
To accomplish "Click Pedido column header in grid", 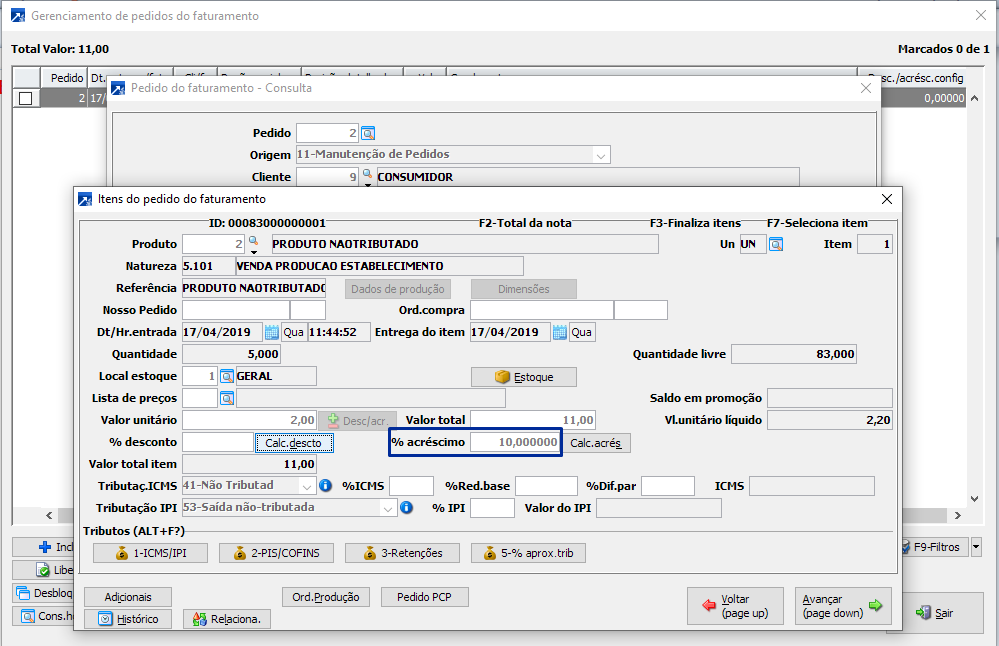I will pos(64,78).
